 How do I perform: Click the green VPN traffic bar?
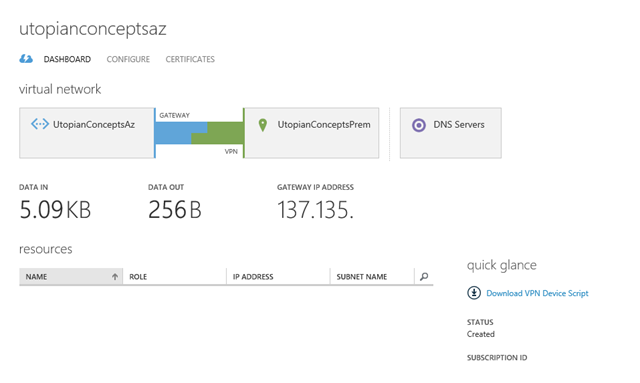click(x=224, y=133)
